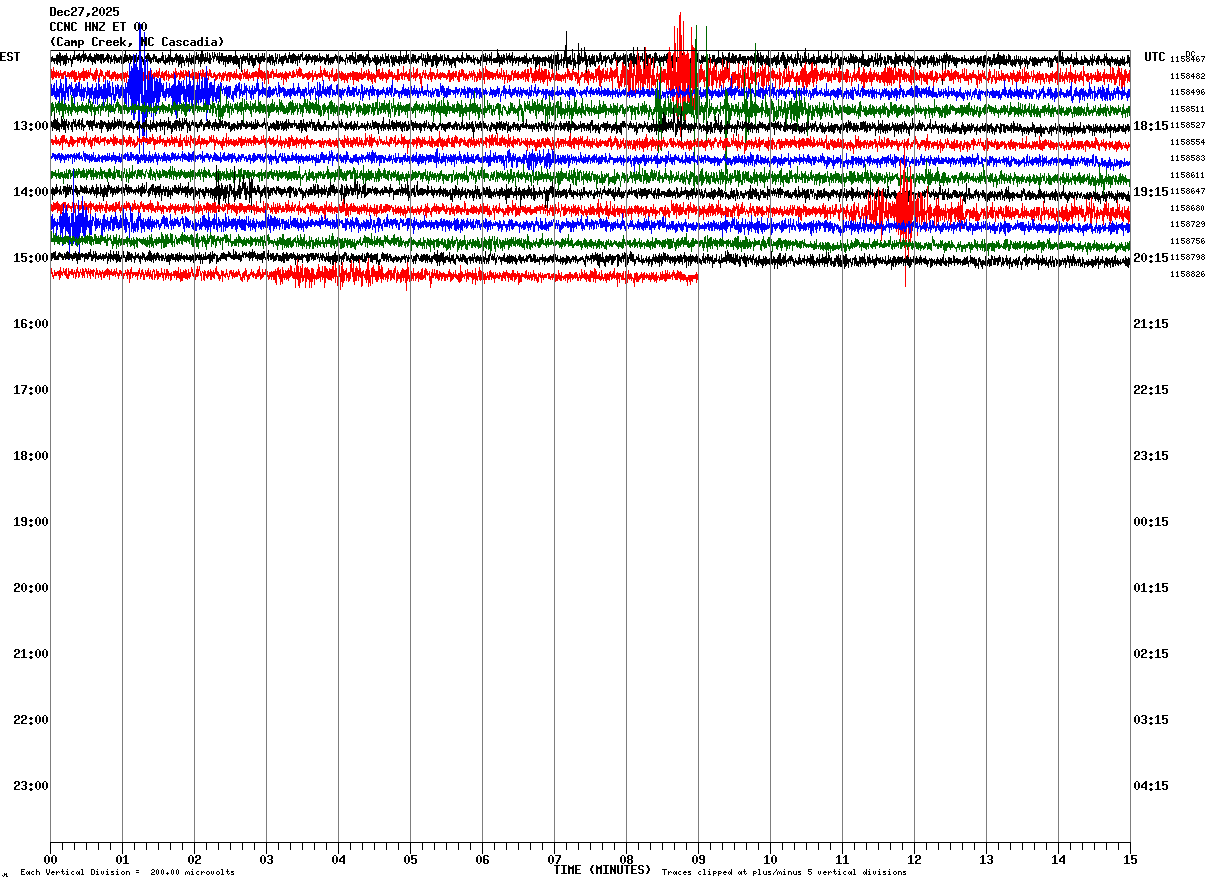Click the DC offset value 1158680

tap(1188, 208)
